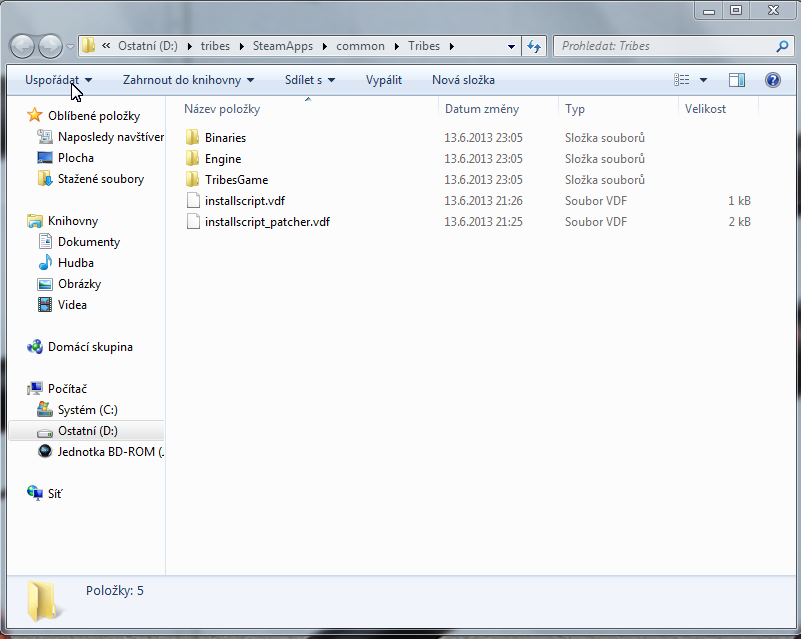Go to 'tribes' breadcrumb segment

click(215, 46)
